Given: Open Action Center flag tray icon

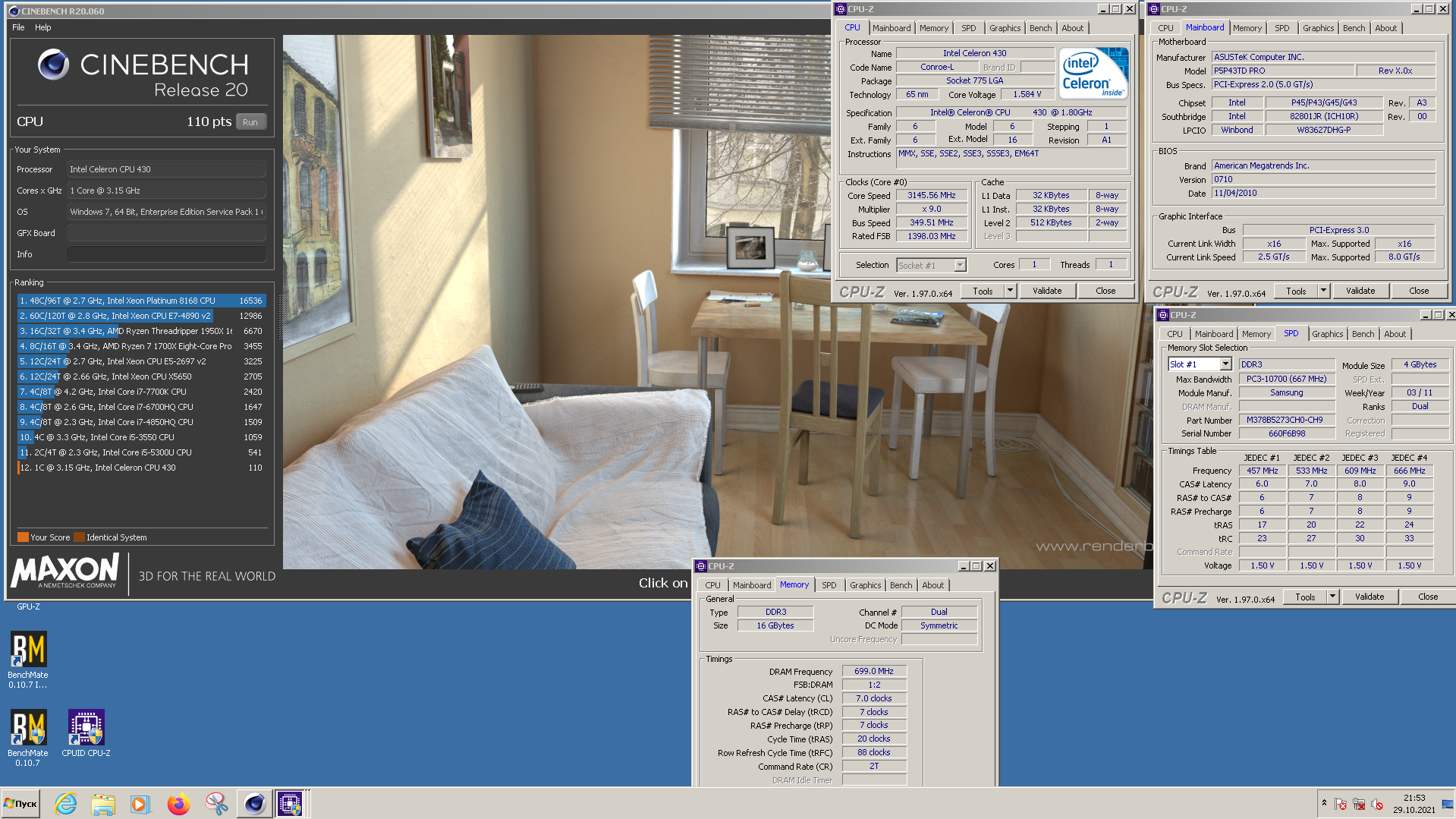Looking at the screenshot, I should coord(1341,805).
